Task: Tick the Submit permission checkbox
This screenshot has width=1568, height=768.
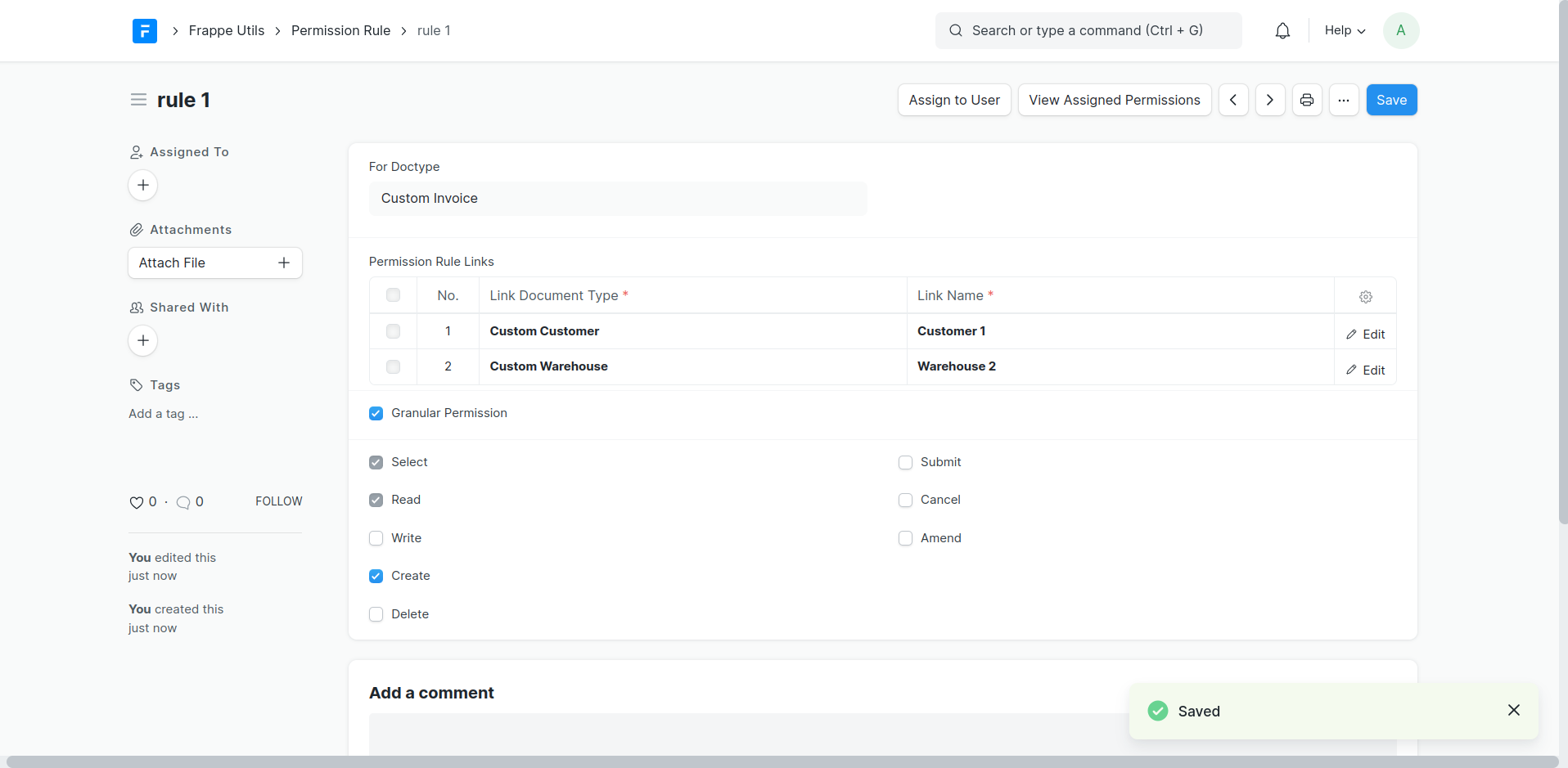Action: [x=905, y=462]
